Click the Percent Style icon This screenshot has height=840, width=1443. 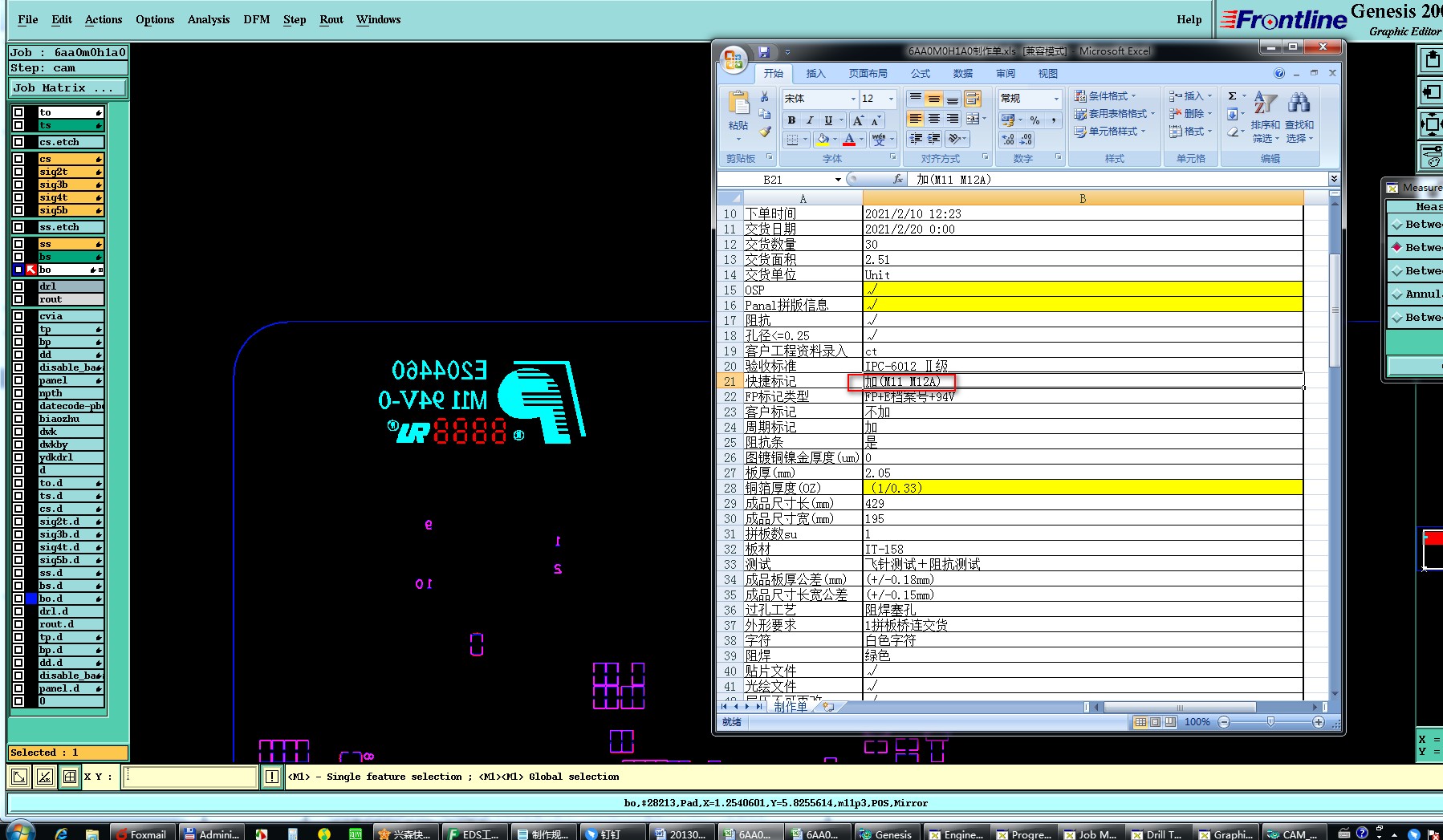click(x=1035, y=120)
